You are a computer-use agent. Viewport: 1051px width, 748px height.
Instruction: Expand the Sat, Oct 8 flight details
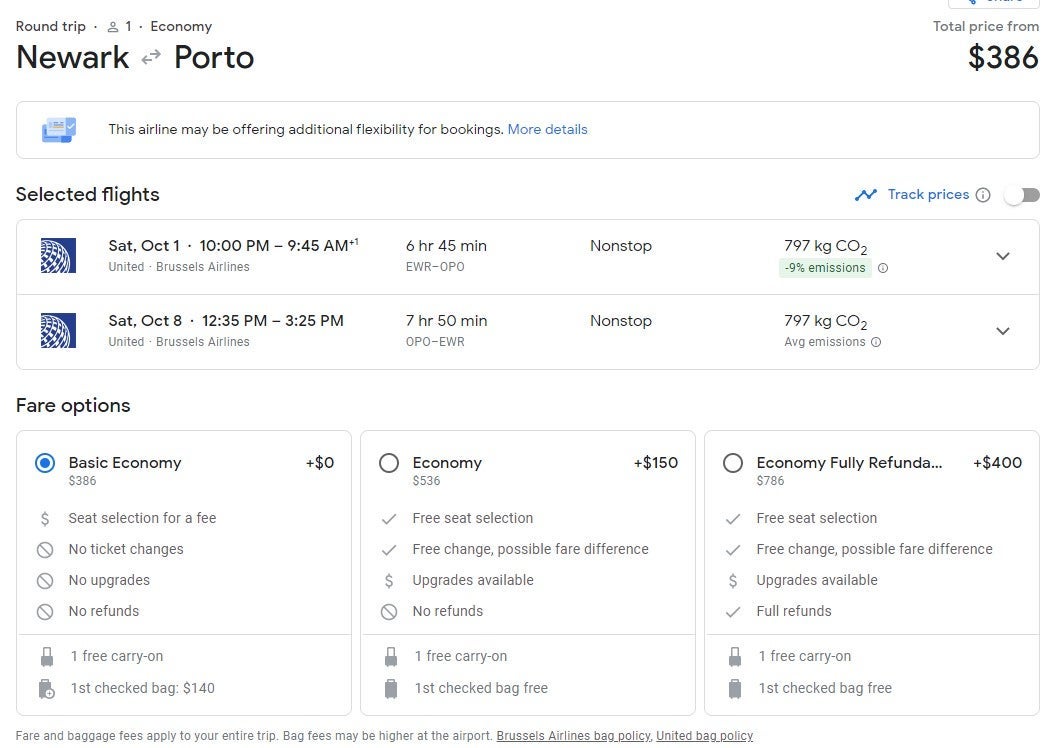(1003, 331)
